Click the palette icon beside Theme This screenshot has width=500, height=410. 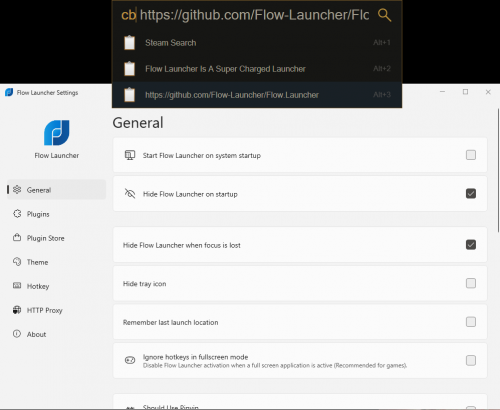(17, 262)
